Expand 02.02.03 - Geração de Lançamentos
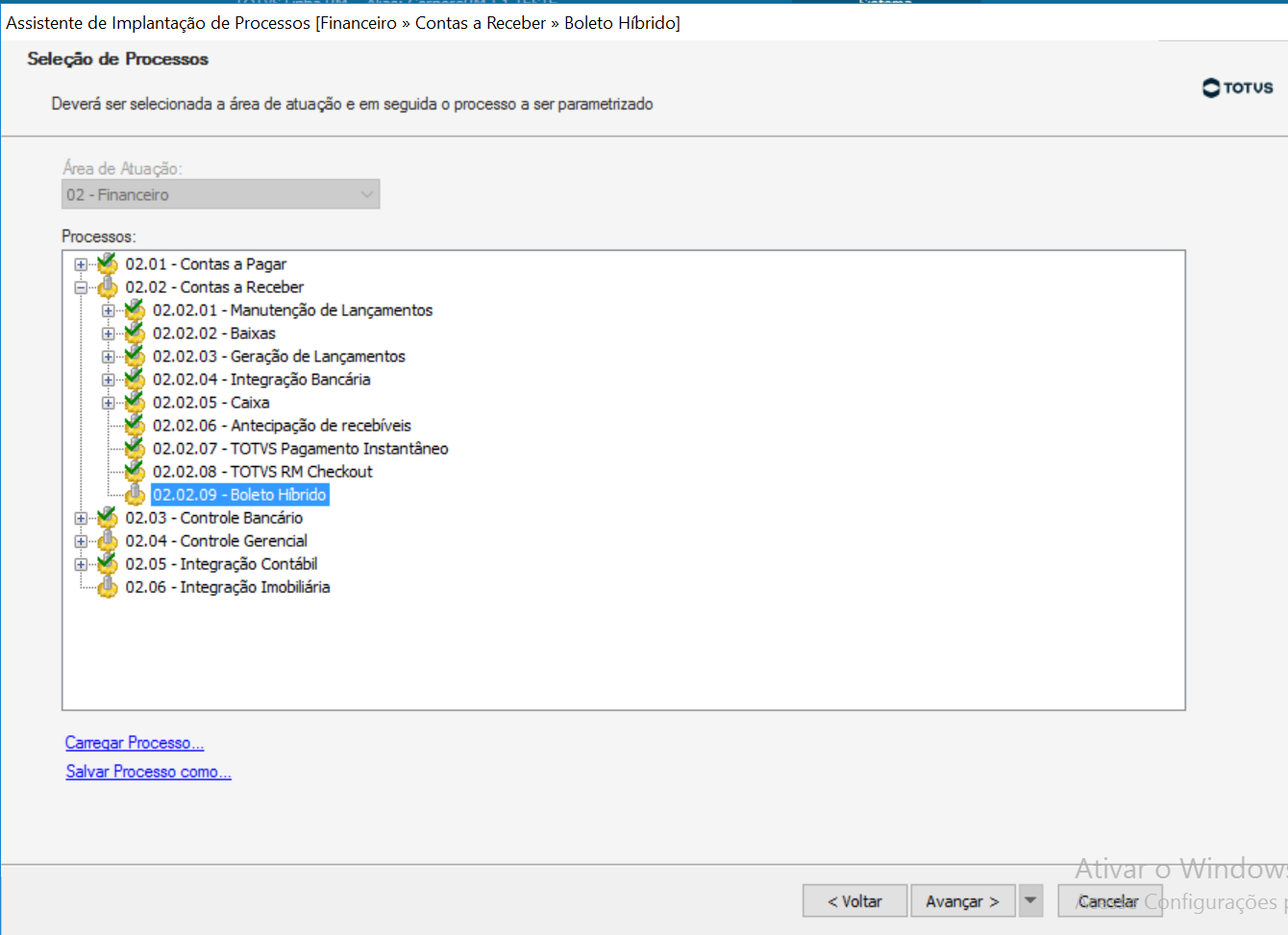The height and width of the screenshot is (935, 1288). coord(109,357)
